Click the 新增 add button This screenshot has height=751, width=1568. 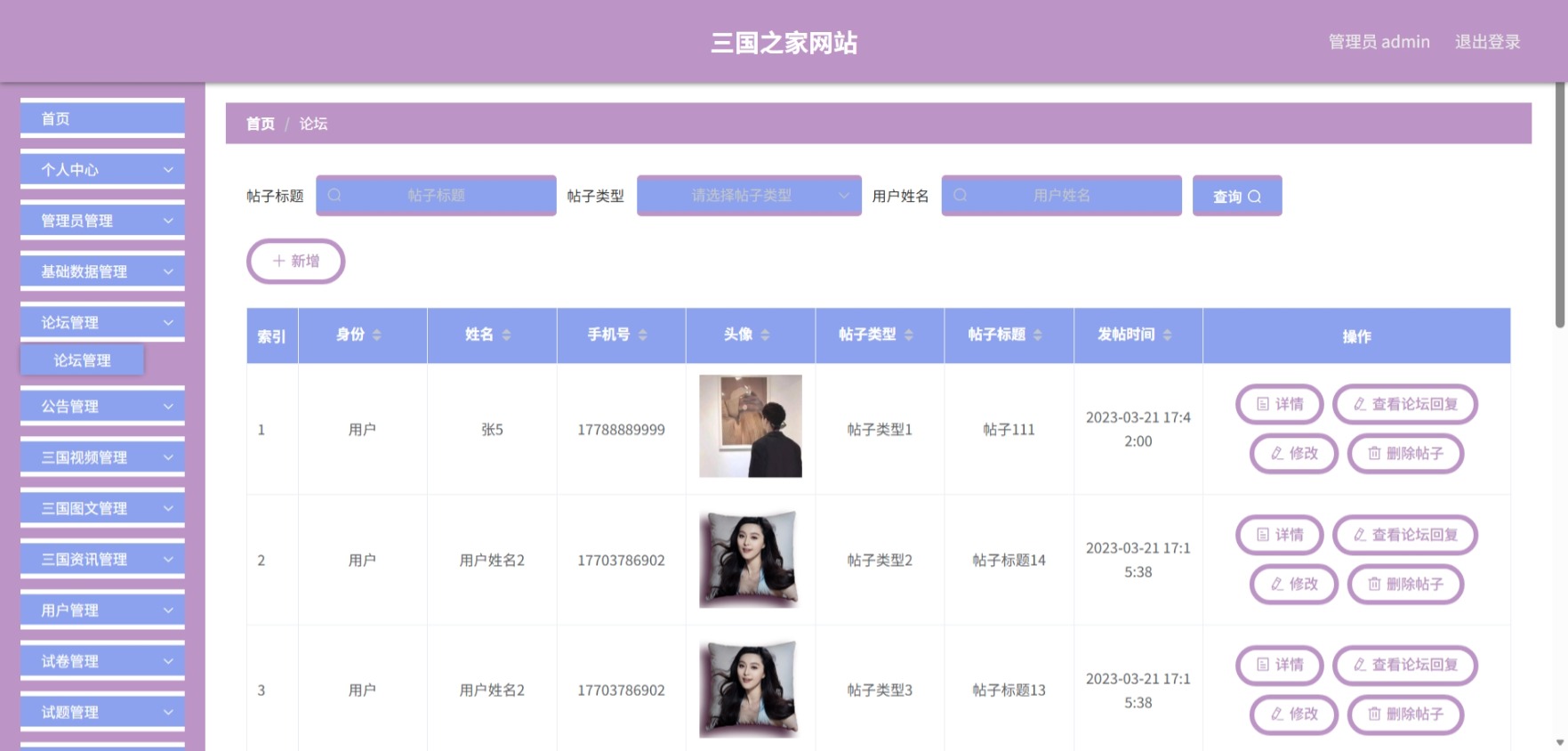[x=295, y=261]
